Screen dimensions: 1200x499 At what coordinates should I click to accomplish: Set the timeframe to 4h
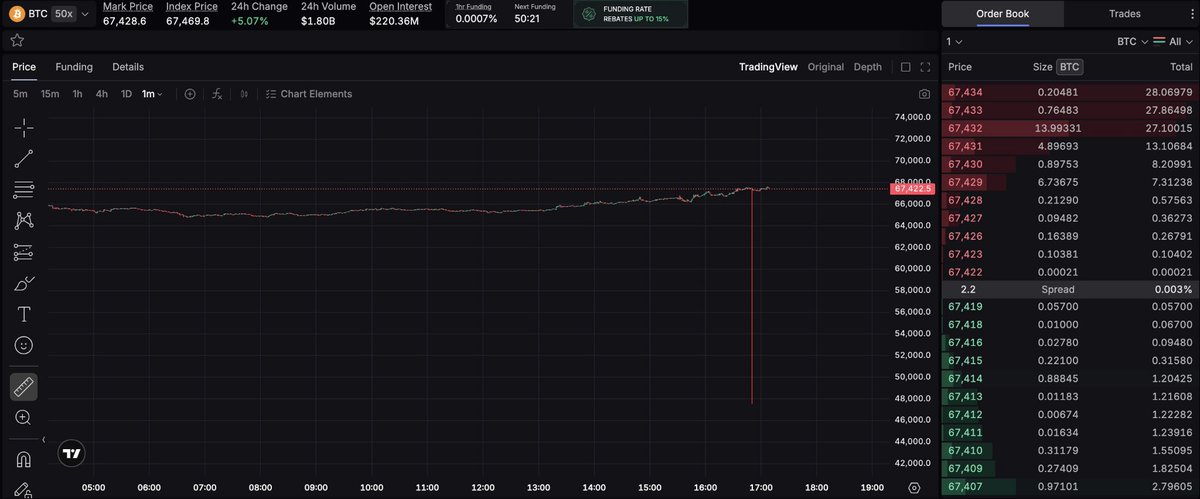point(102,94)
